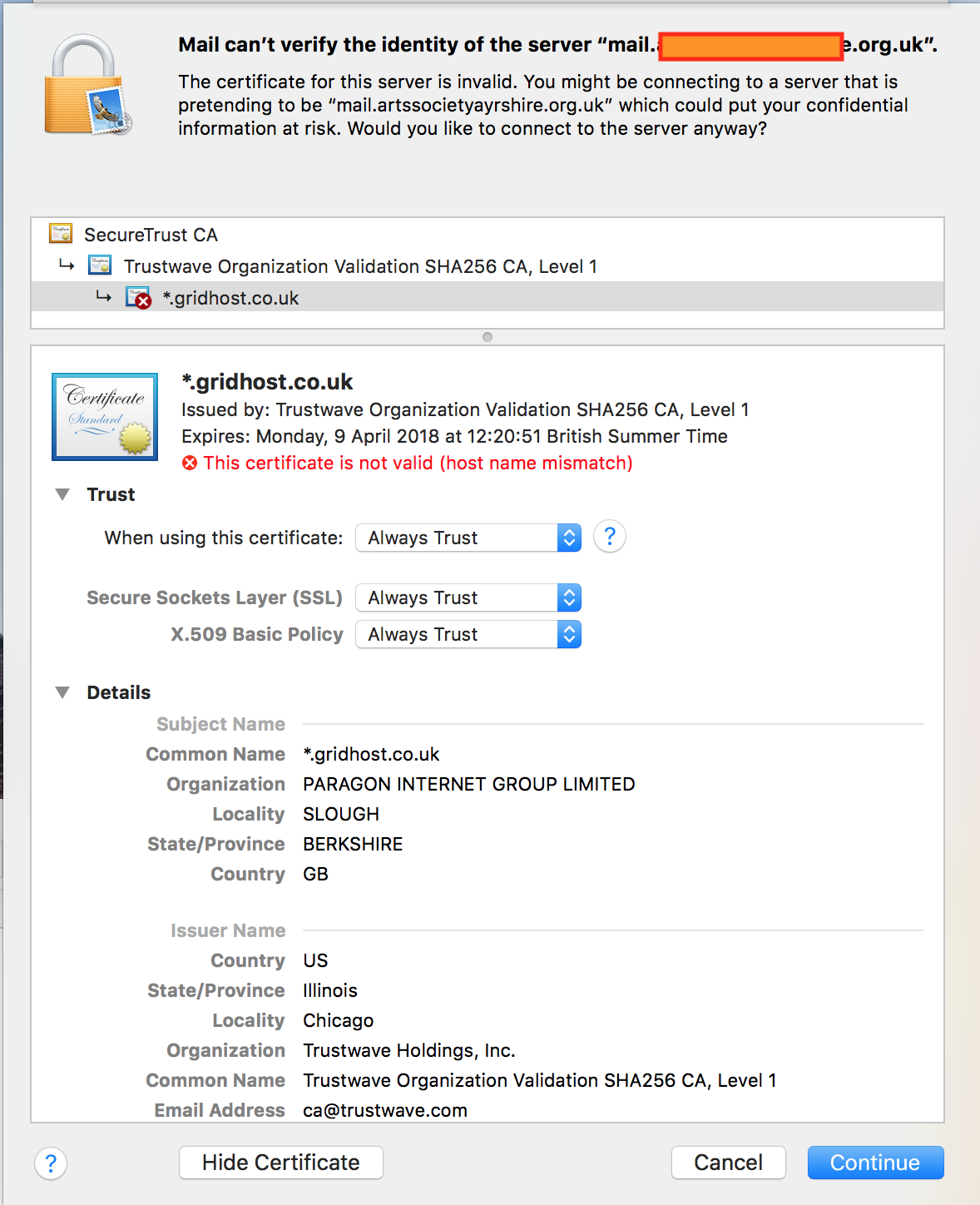Click State/Province value BERKSHIRE
Screen dimensions: 980x1205
[353, 844]
